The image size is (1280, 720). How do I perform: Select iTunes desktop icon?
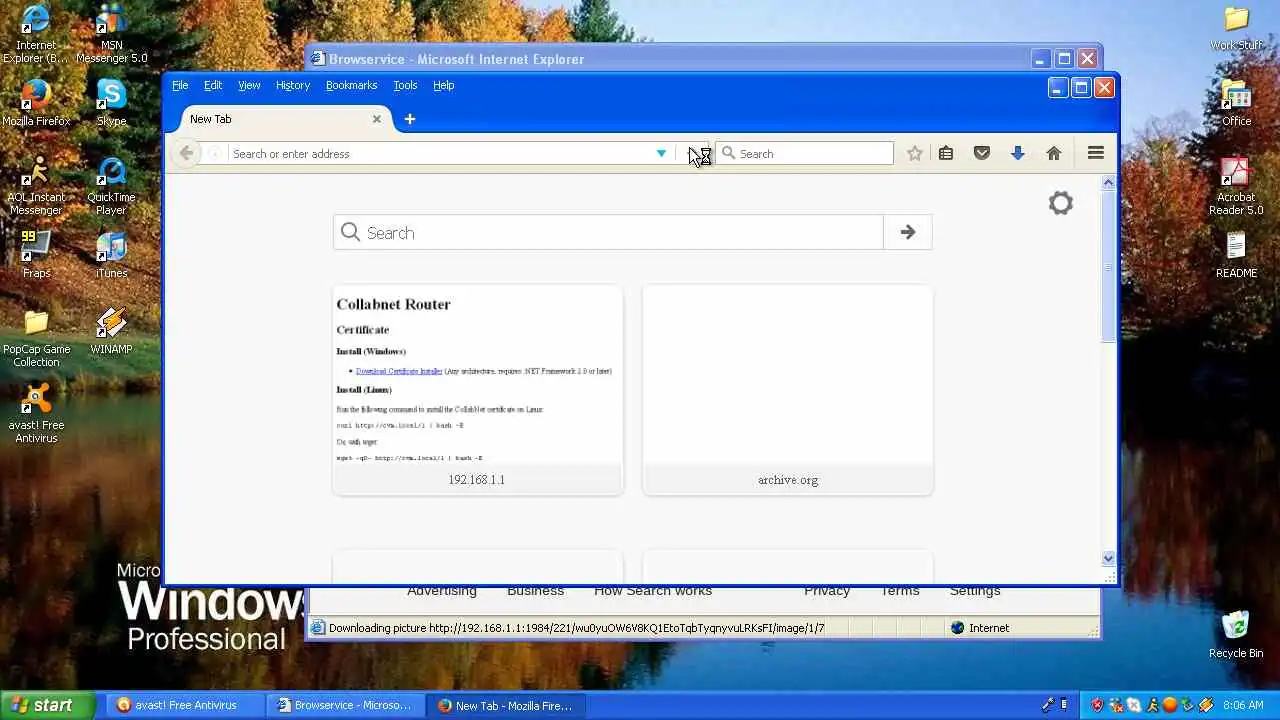pos(111,255)
